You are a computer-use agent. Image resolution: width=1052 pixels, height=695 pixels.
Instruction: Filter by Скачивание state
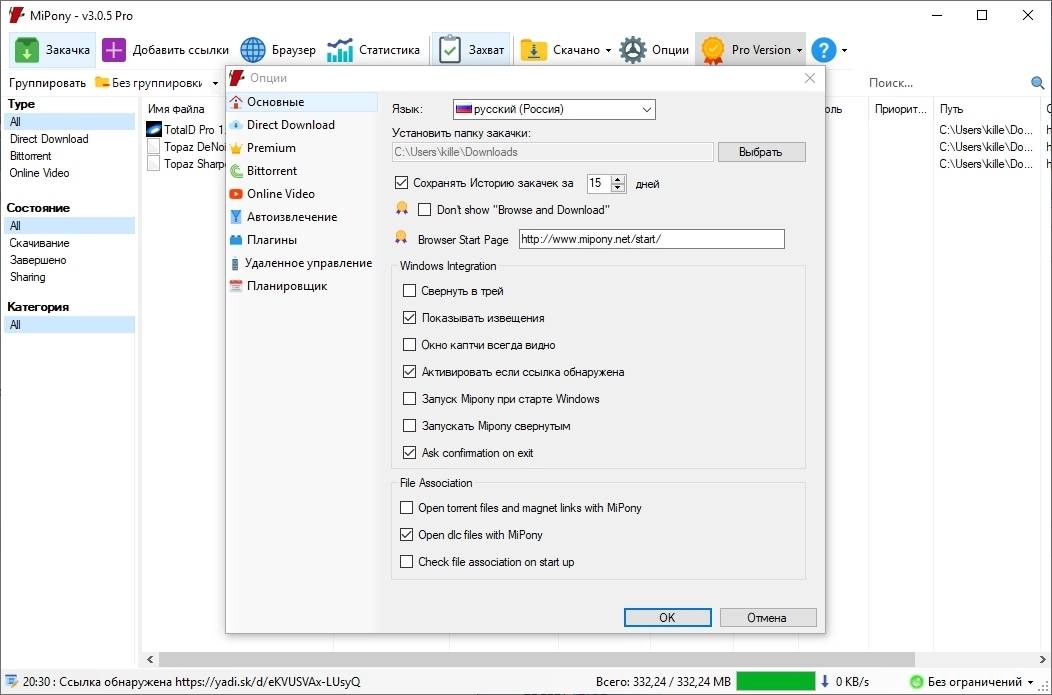(39, 243)
